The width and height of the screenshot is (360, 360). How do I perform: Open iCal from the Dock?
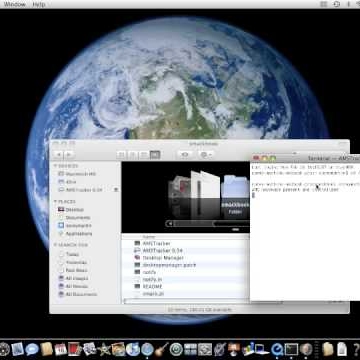(x=61, y=349)
